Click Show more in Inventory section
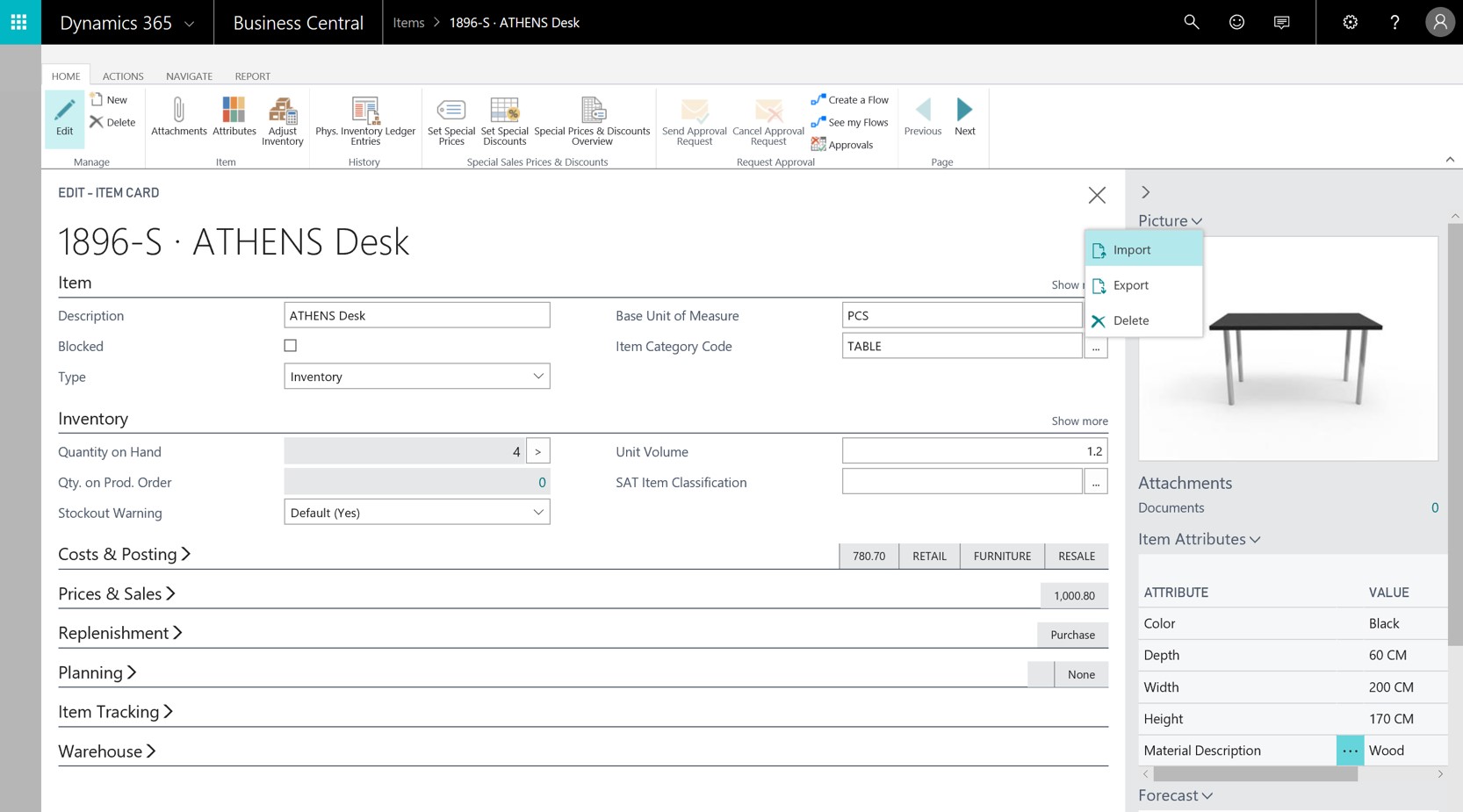Image resolution: width=1463 pixels, height=812 pixels. [x=1079, y=421]
